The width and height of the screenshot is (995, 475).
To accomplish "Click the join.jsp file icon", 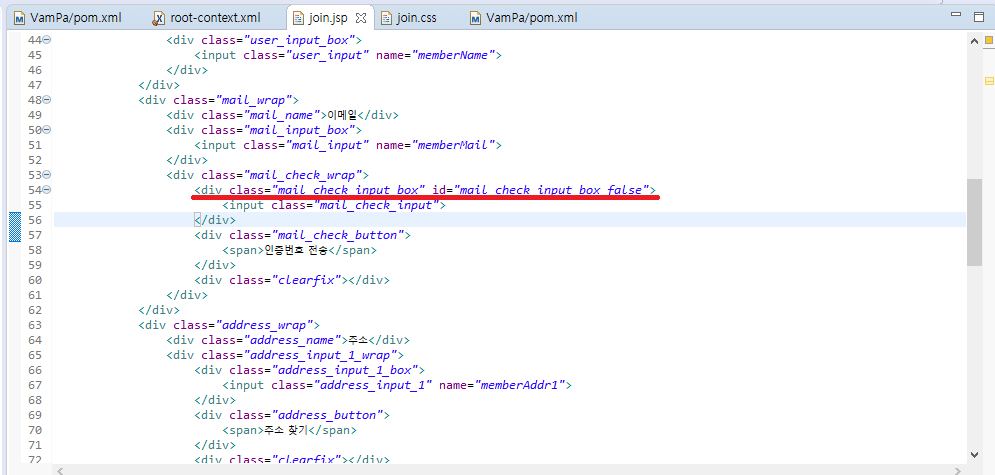I will point(298,18).
